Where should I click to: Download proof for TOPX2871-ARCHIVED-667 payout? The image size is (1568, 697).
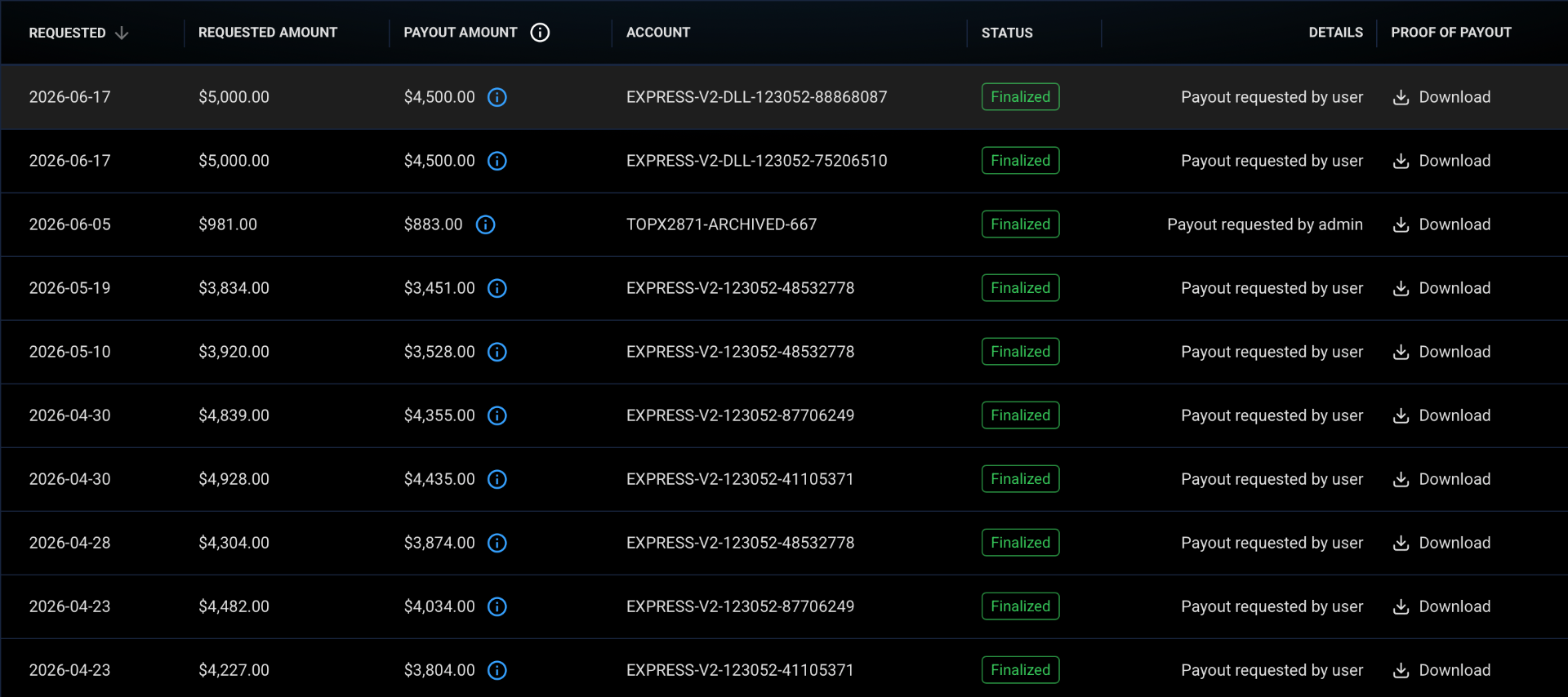coord(1441,224)
